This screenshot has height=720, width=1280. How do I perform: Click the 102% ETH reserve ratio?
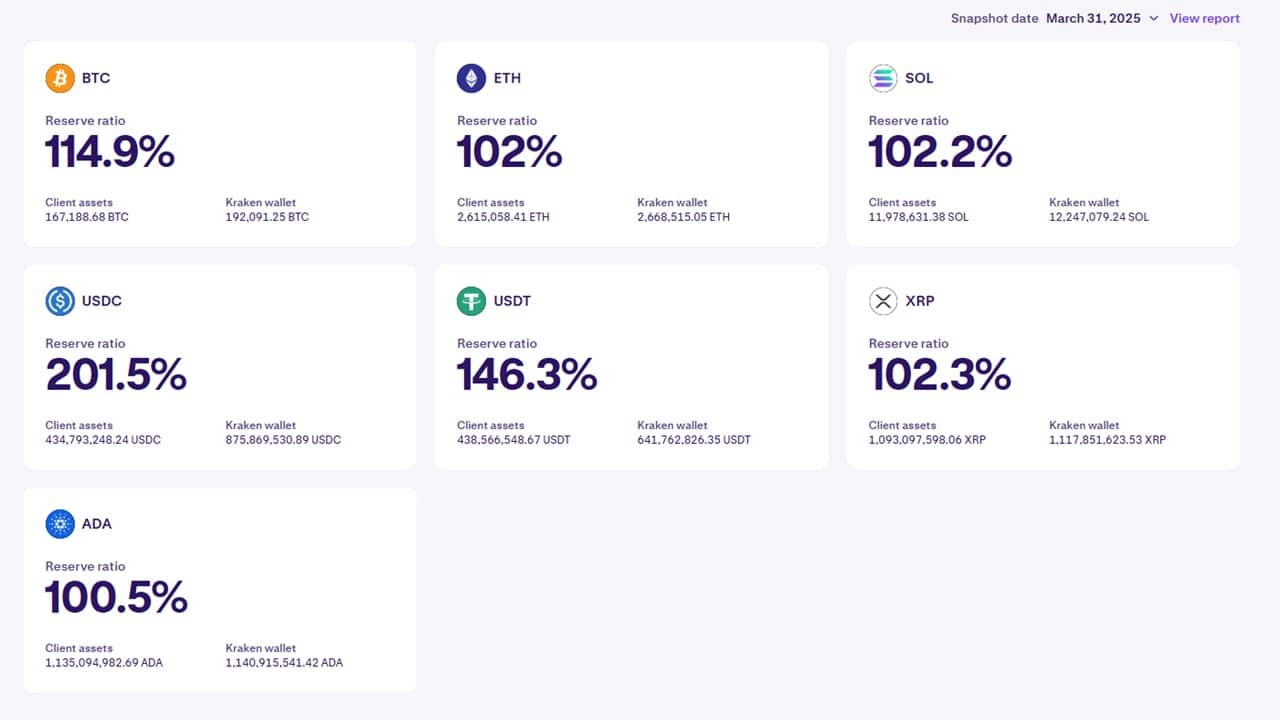point(509,152)
